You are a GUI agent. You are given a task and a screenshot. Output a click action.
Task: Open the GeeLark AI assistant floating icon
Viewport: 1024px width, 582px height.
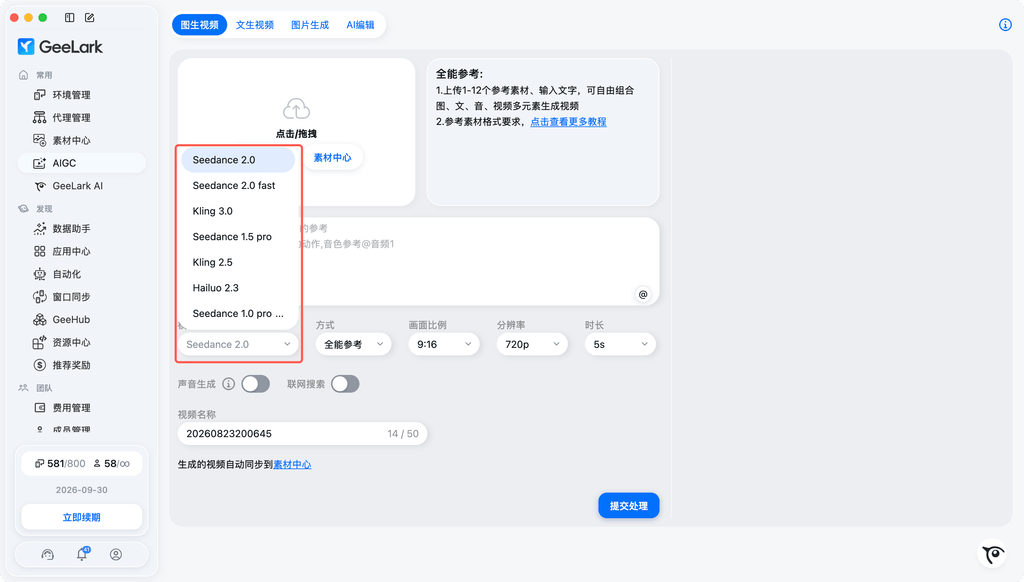(994, 554)
